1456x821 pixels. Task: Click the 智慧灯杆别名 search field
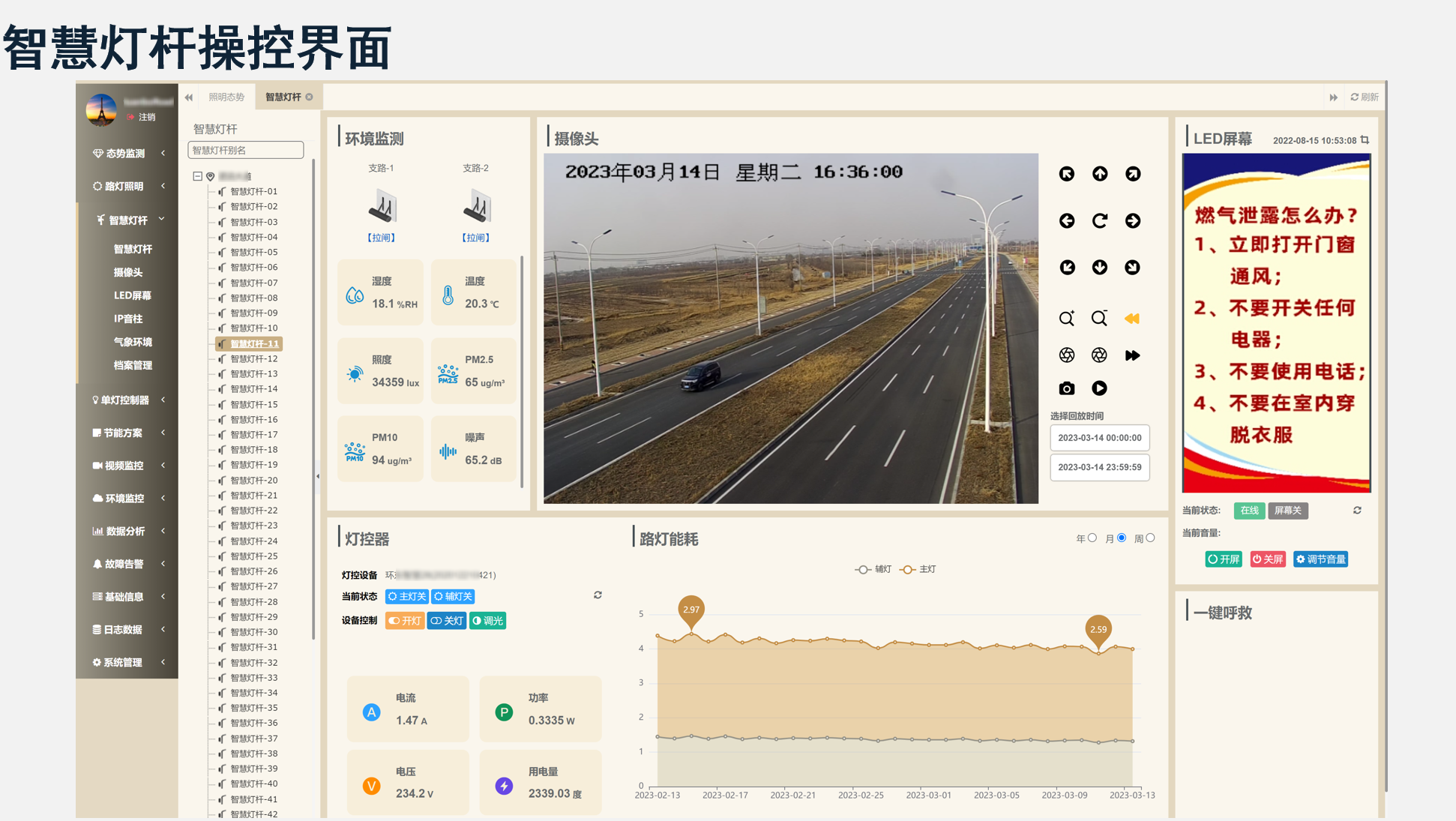pos(246,150)
